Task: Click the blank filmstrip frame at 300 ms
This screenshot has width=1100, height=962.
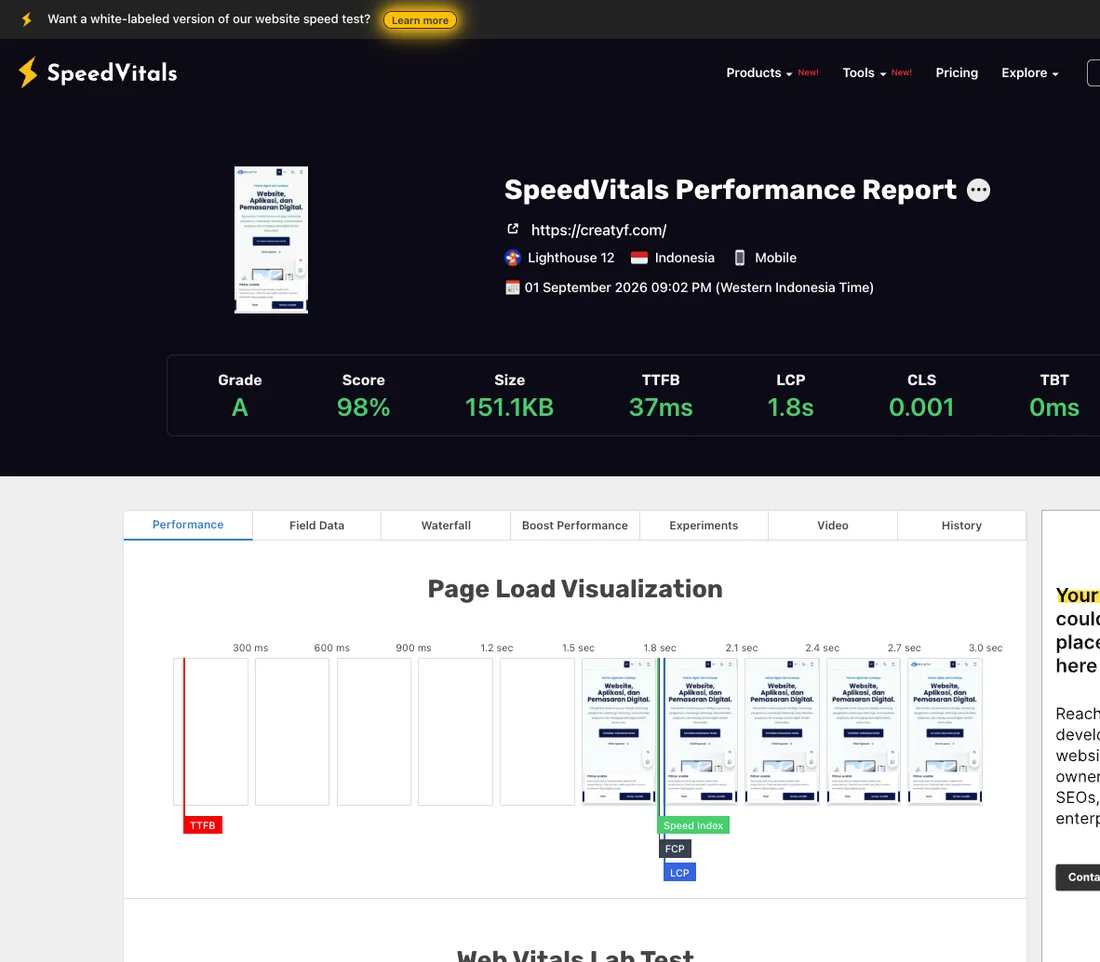Action: point(210,732)
